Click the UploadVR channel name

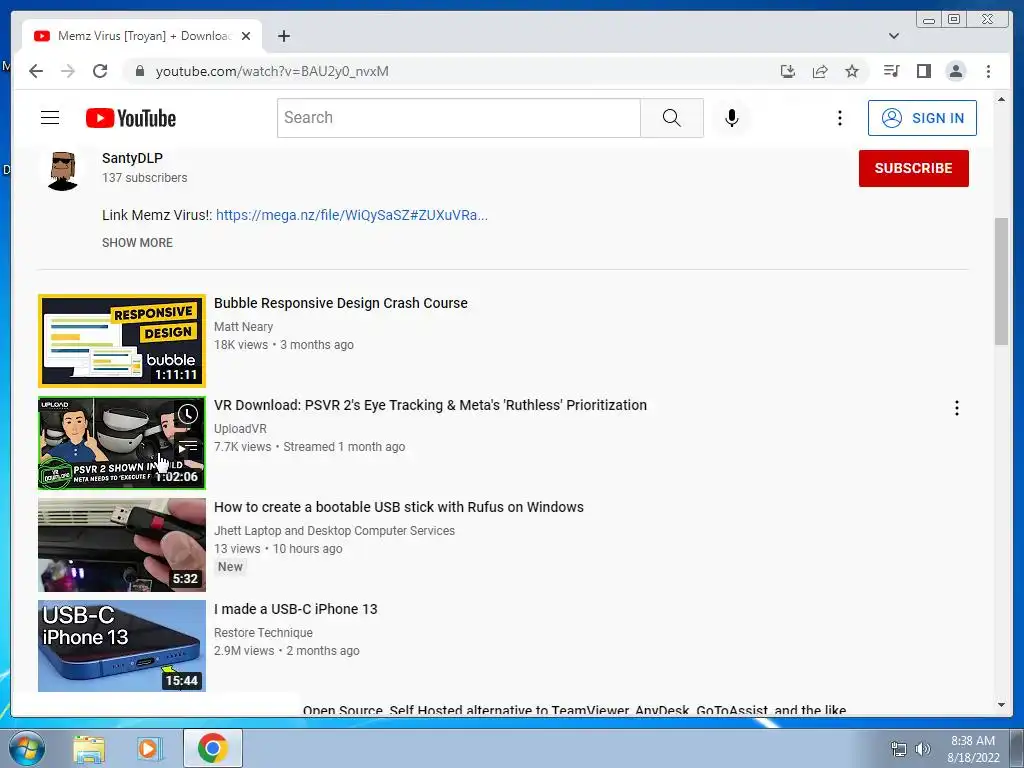240,428
